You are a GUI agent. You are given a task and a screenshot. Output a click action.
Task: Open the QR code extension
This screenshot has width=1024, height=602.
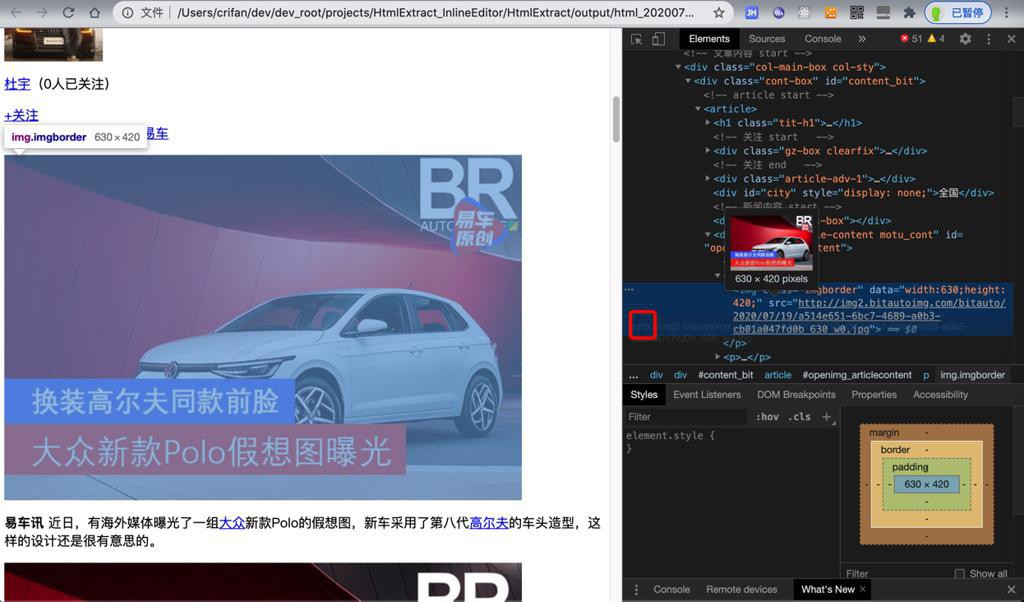857,12
